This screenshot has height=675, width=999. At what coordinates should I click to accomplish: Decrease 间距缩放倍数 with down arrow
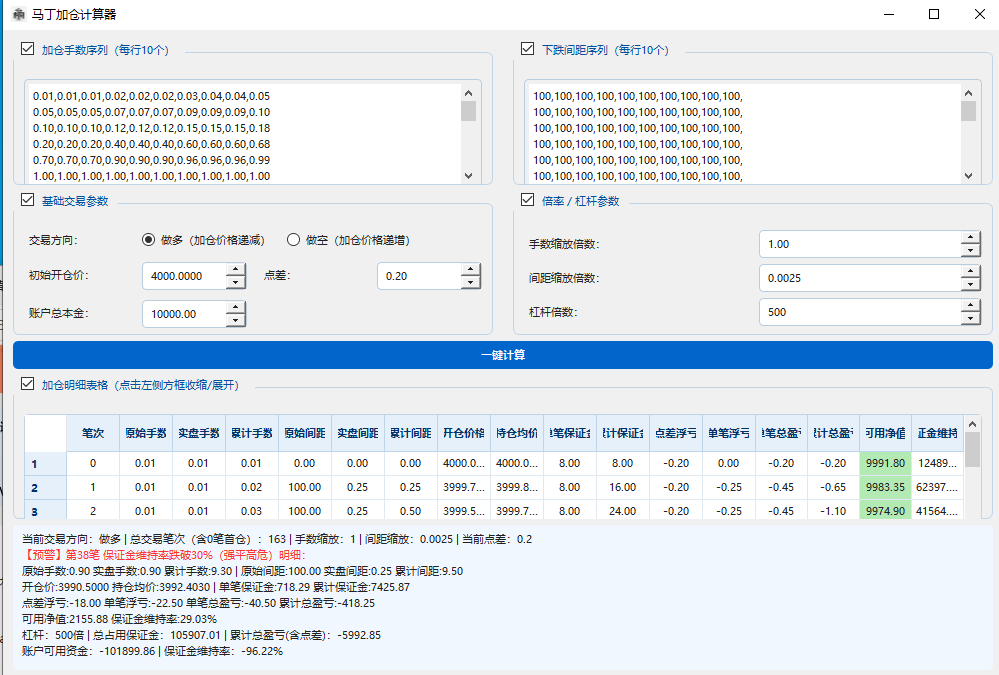(970, 285)
